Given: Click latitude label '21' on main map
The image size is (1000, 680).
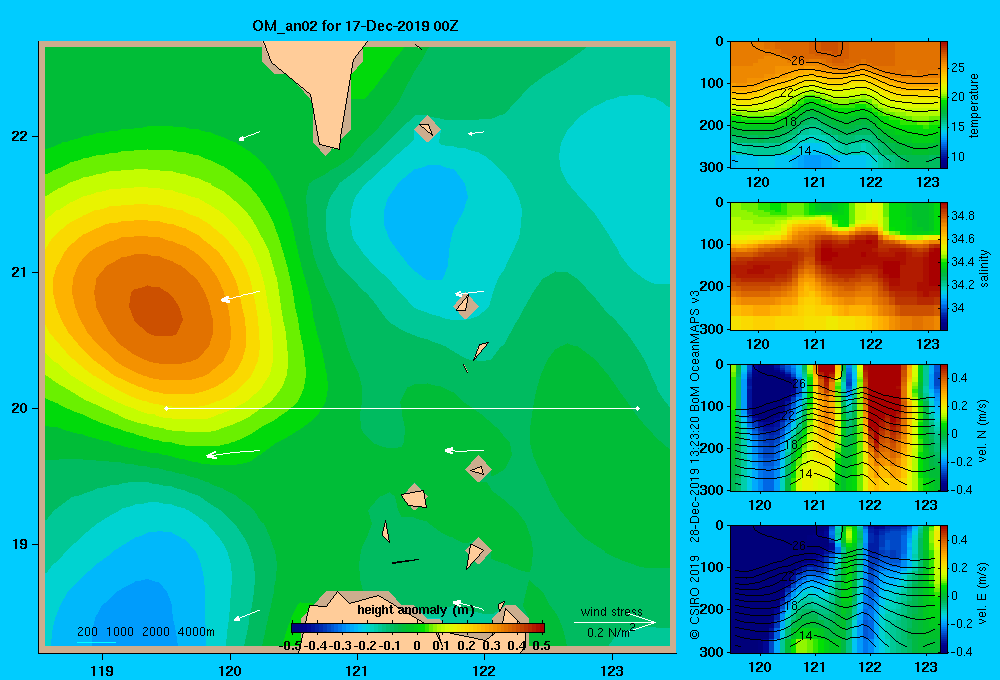Looking at the screenshot, I should (20, 272).
